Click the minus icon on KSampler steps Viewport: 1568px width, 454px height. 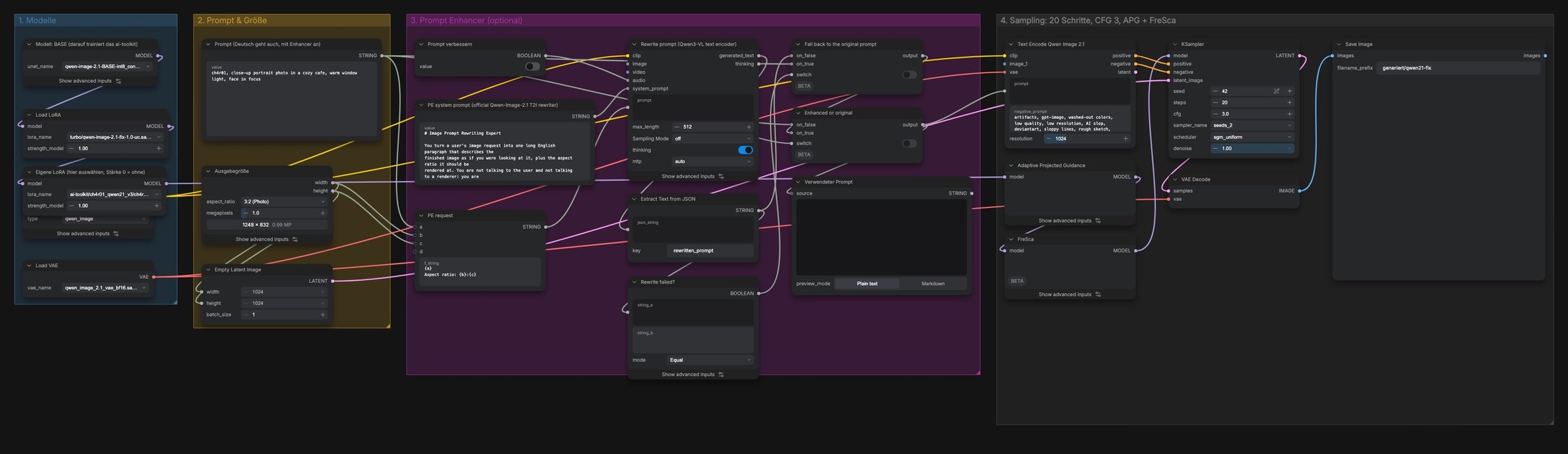tap(1216, 102)
